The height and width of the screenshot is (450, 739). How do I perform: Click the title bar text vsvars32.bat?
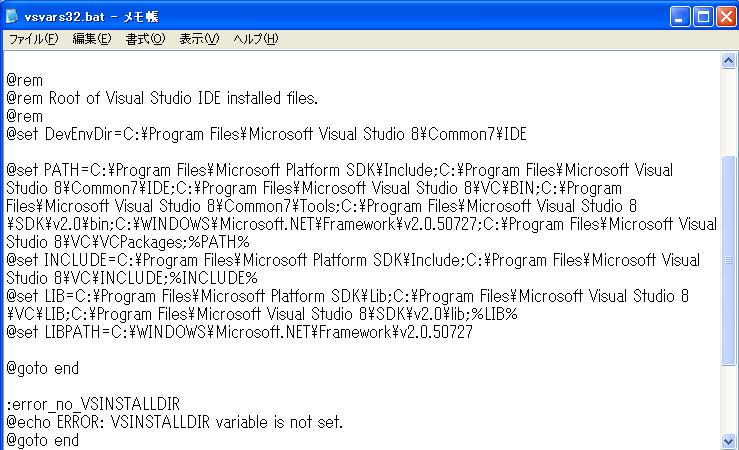(64, 17)
